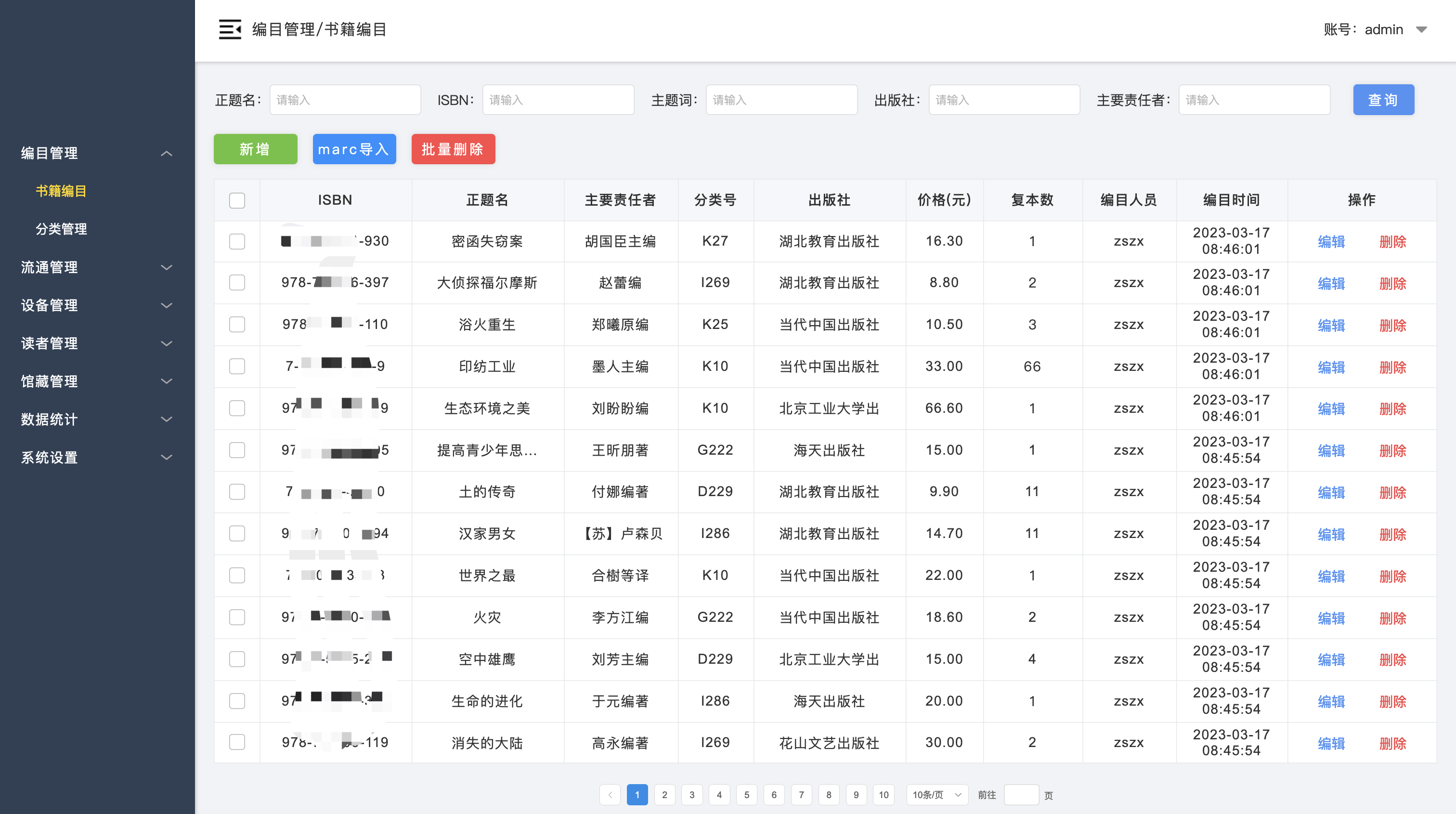The width and height of the screenshot is (1456, 814).
Task: Focus the 前往 page jump input
Action: (x=1021, y=795)
